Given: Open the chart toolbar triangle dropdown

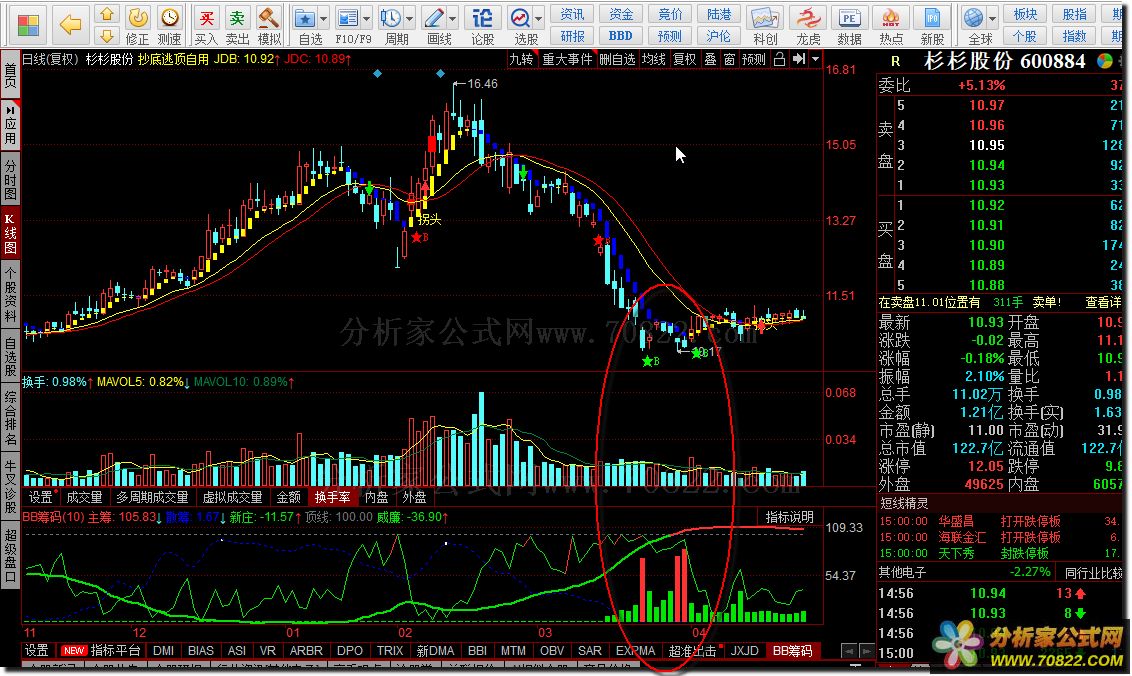Looking at the screenshot, I should click(x=816, y=59).
